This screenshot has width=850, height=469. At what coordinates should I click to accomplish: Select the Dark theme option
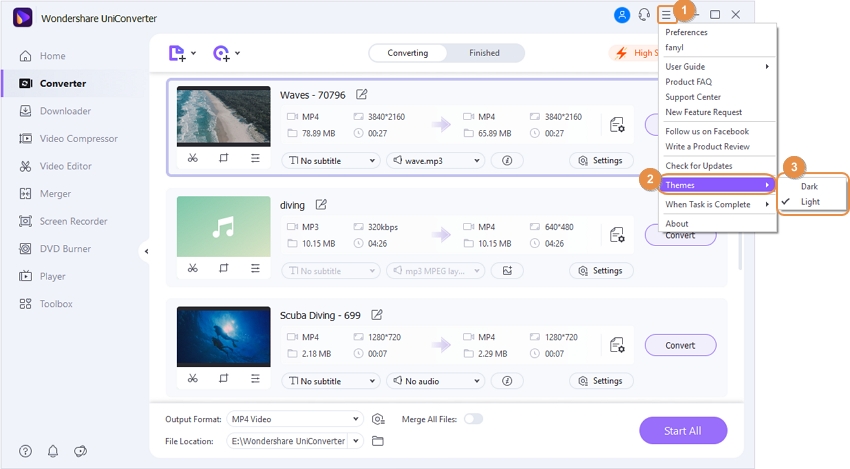809,186
